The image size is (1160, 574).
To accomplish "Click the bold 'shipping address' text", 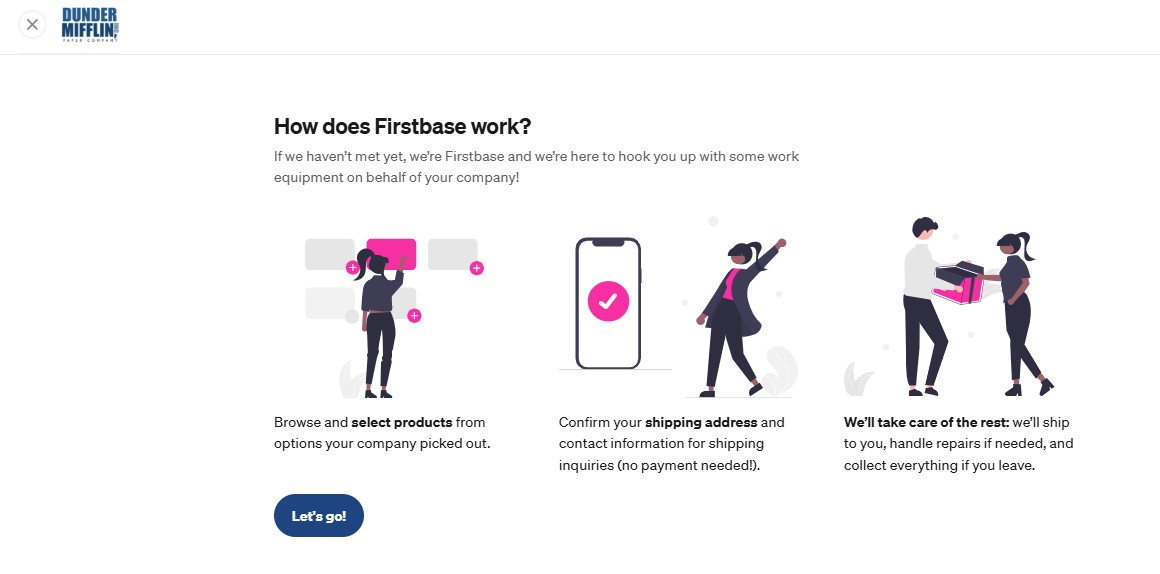I will (x=701, y=422).
